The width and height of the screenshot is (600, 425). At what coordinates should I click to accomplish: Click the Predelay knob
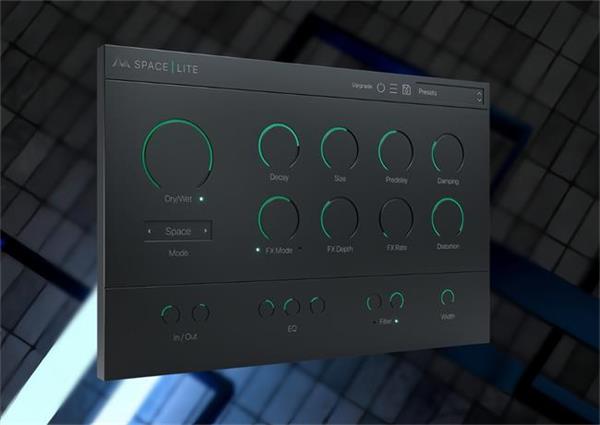click(396, 150)
